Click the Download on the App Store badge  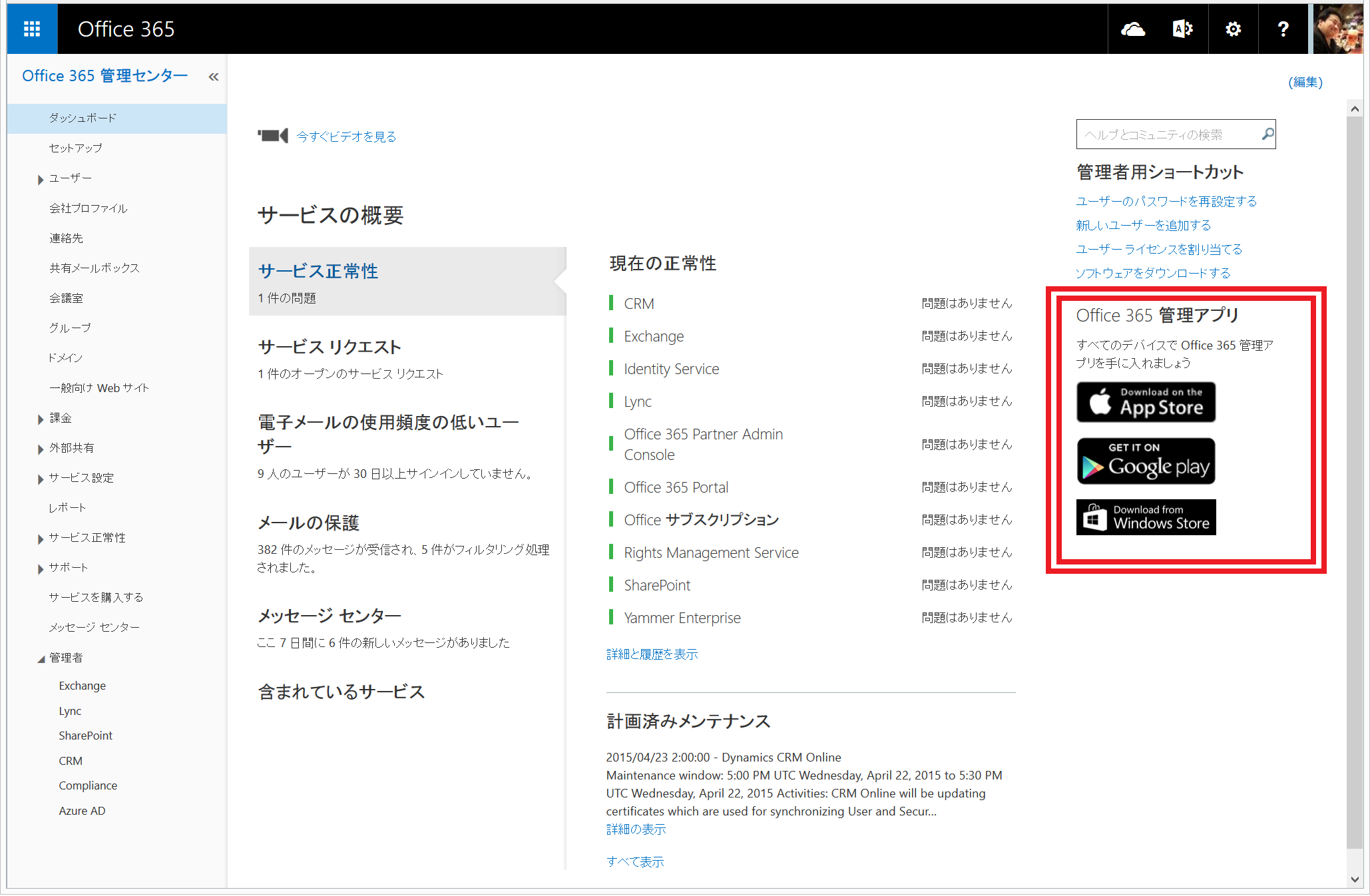click(x=1146, y=401)
